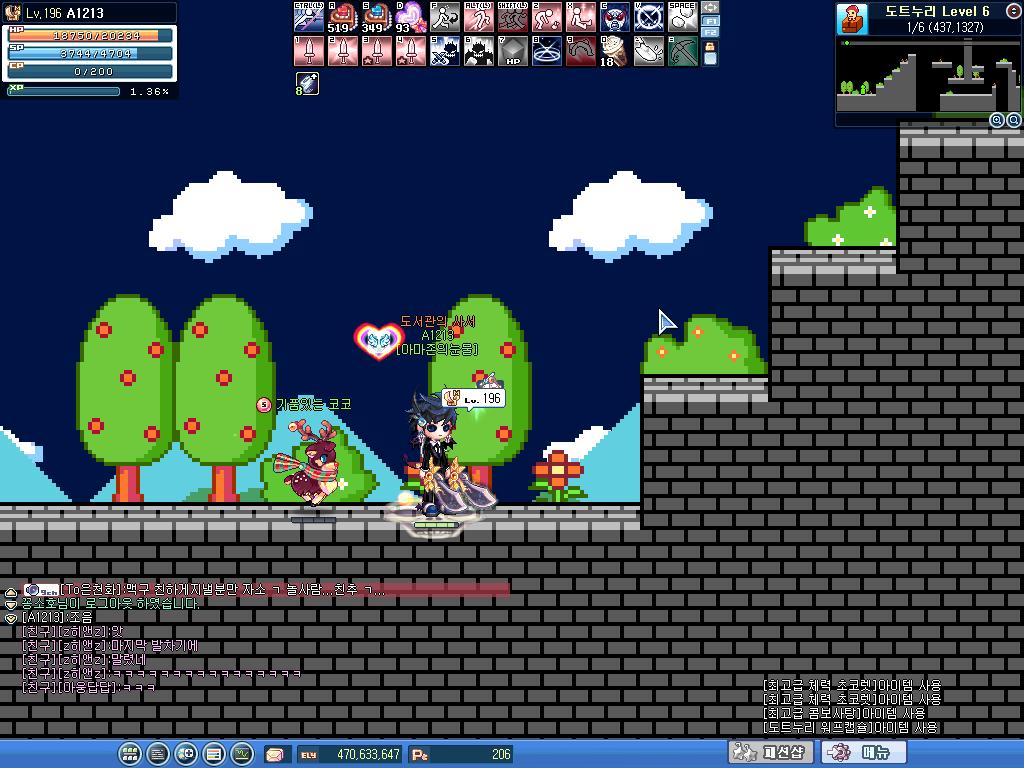The width and height of the screenshot is (1024, 768).
Task: Switch to quickslot page F1
Action: (710, 21)
